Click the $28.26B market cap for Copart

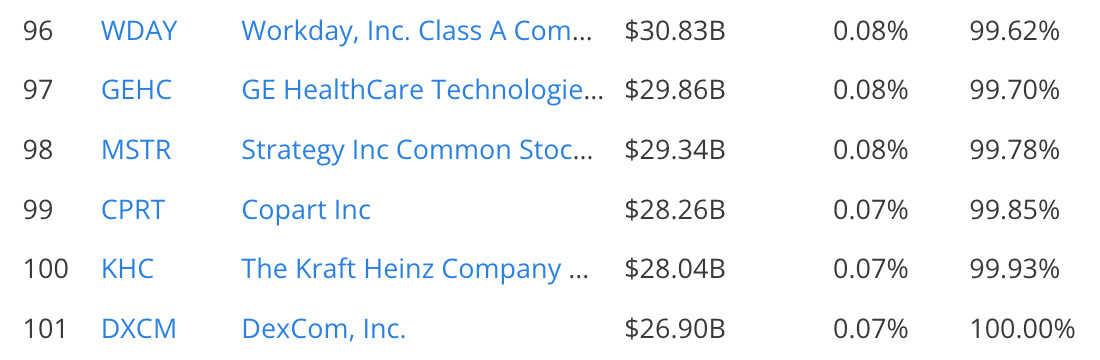(674, 210)
